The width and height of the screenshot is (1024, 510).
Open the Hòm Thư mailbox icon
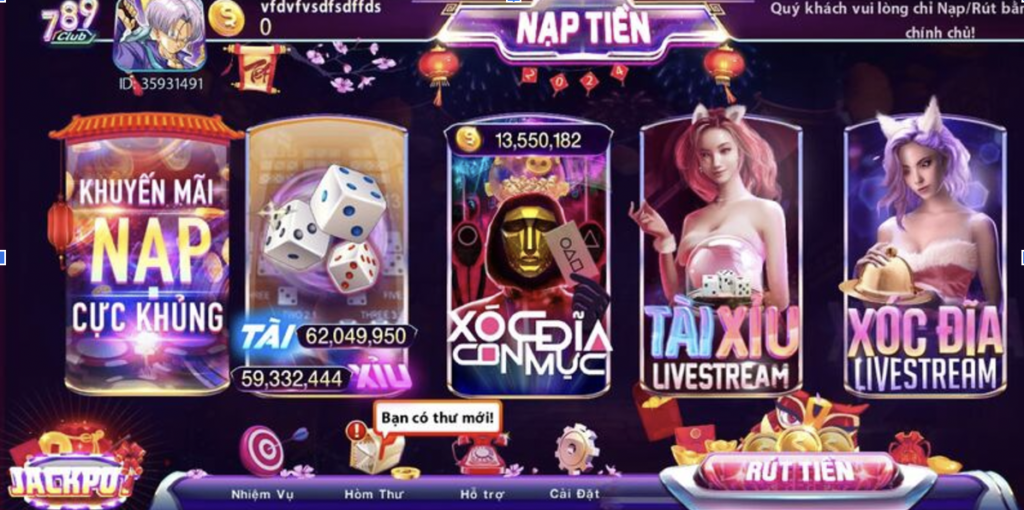click(376, 451)
